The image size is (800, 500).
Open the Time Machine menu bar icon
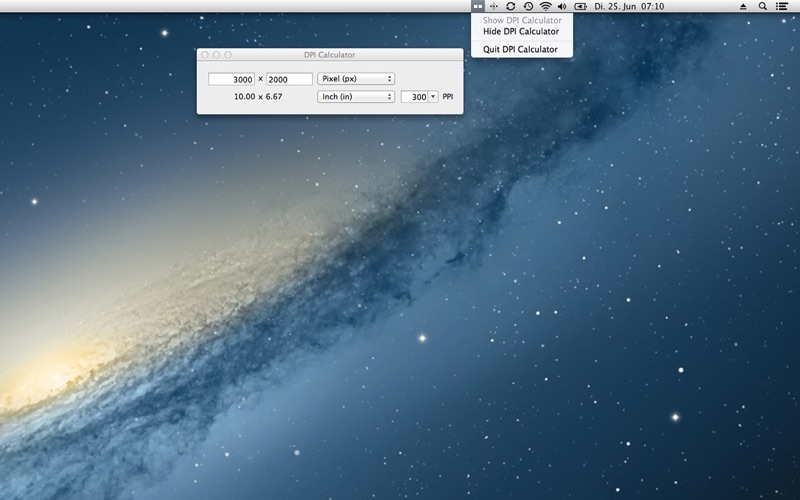pos(528,6)
